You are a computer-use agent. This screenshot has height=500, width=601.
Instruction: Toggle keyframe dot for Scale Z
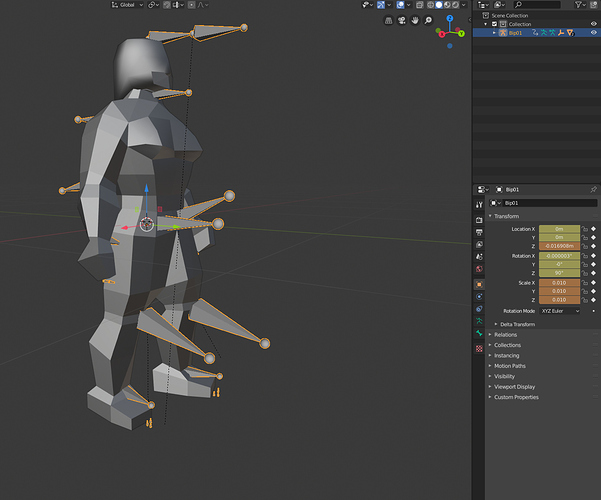594,299
